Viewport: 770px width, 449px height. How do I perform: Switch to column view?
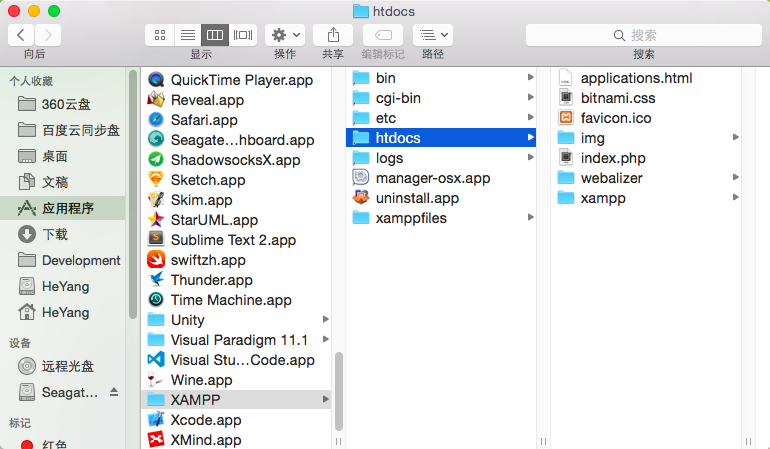(215, 35)
